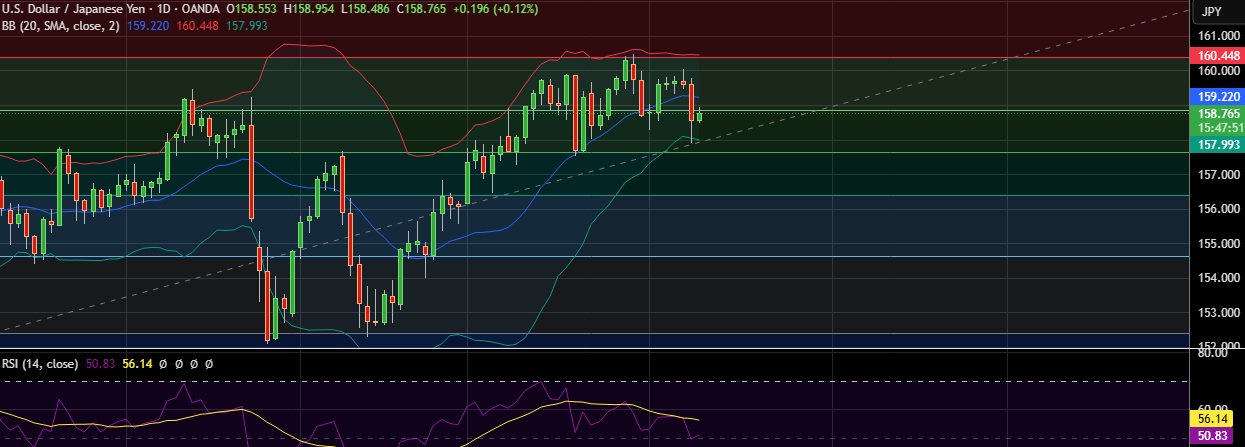Click the purple 50.83 value in RSI legend
Viewport: 1245px width, 447px height.
coord(99,365)
